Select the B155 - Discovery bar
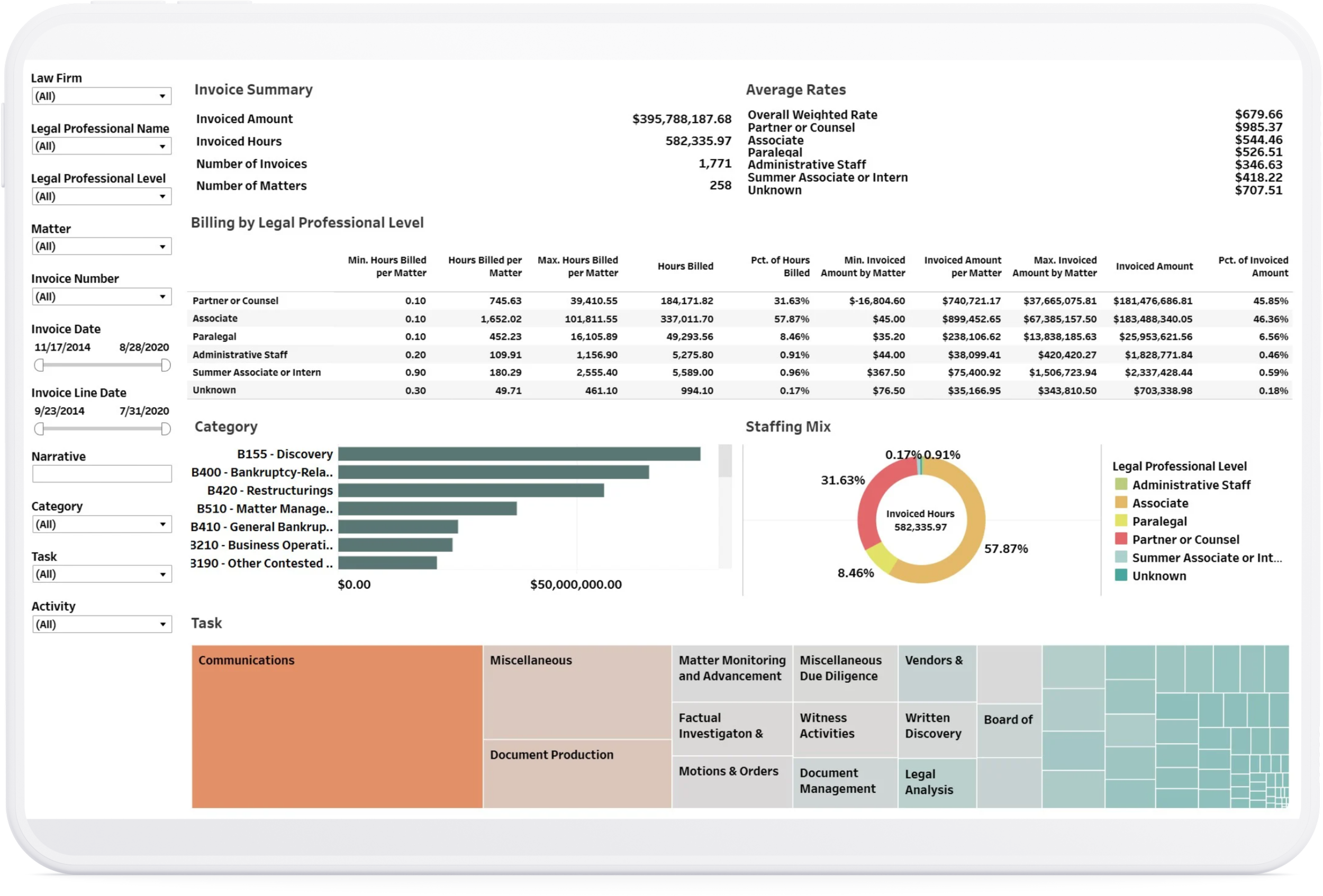The height and width of the screenshot is (896, 1323). [518, 453]
